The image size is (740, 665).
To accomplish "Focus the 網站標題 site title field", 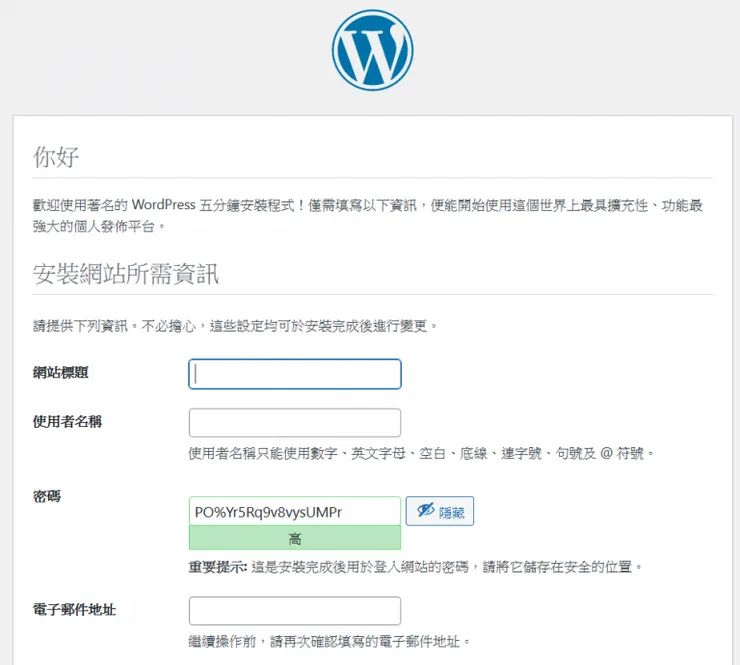I will click(295, 374).
